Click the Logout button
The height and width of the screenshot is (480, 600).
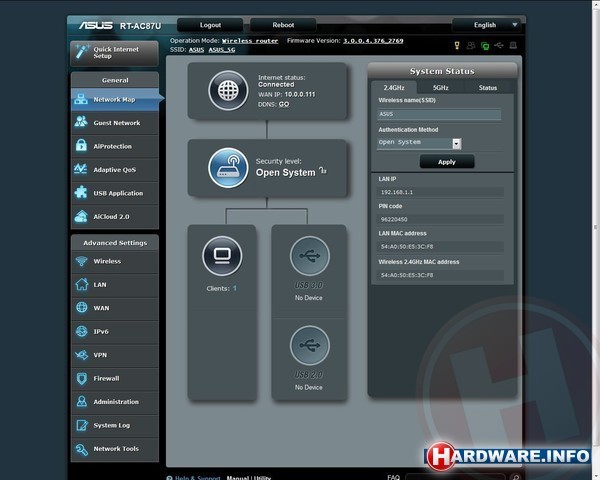click(x=210, y=25)
